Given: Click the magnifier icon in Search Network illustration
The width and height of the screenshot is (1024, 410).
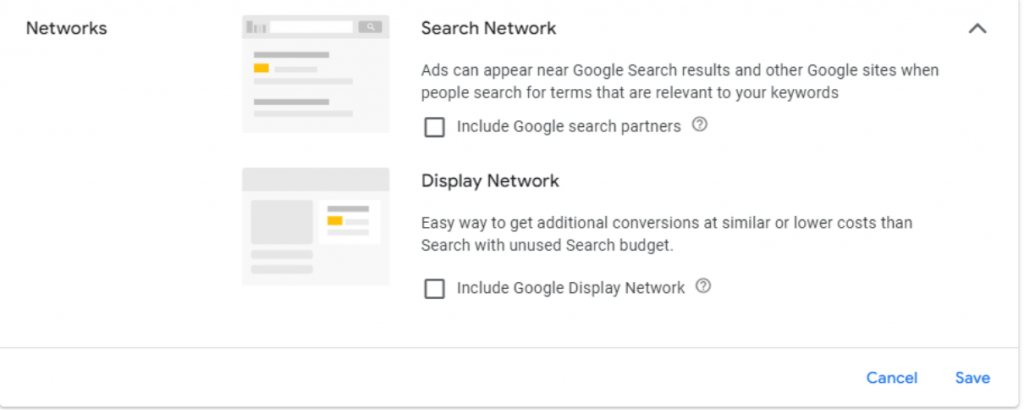Looking at the screenshot, I should tap(370, 27).
